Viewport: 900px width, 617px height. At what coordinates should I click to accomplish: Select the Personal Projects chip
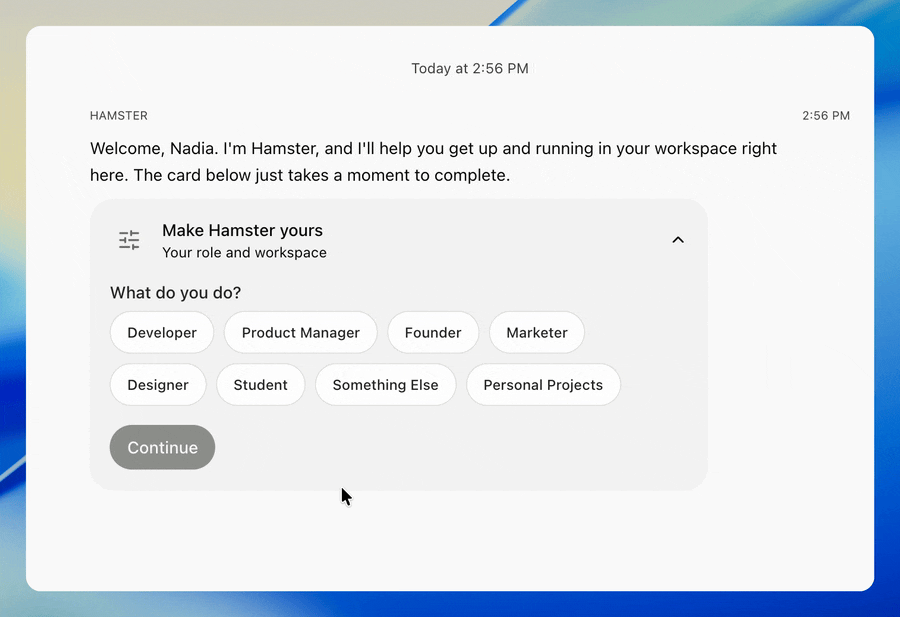click(x=543, y=385)
